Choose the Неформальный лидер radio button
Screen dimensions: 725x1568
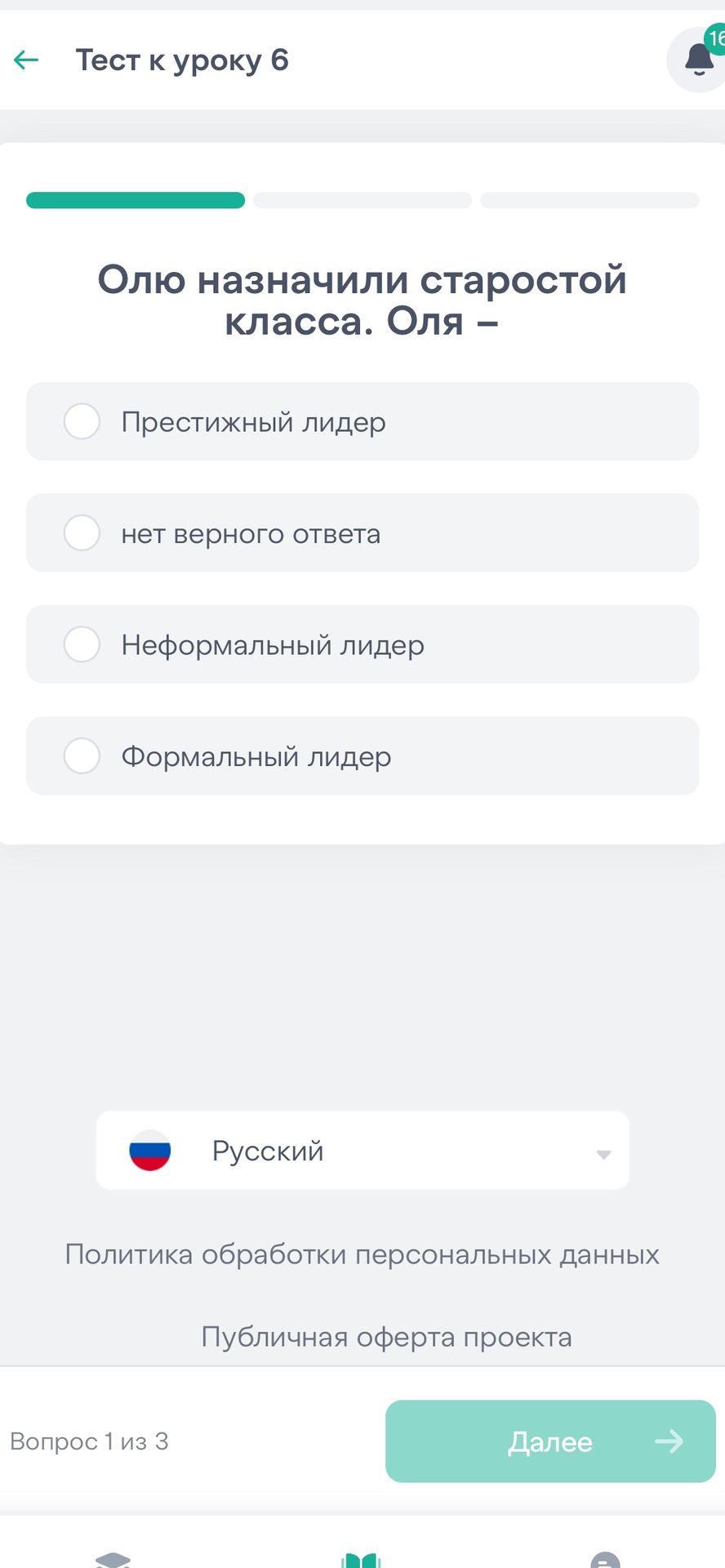82,644
